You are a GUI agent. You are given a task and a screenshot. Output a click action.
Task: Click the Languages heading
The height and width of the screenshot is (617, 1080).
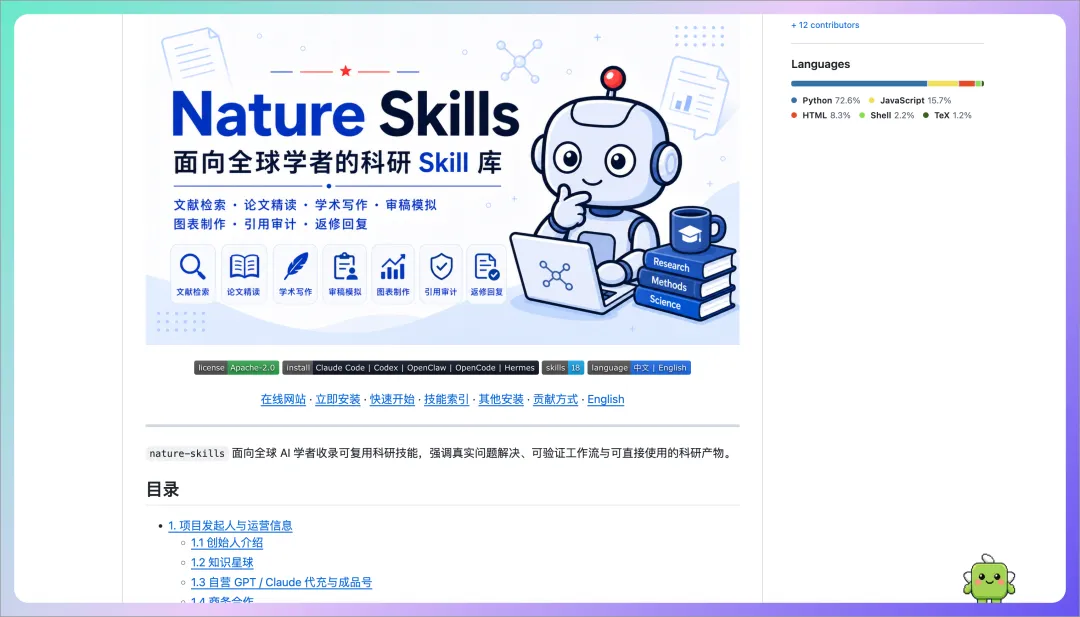point(820,64)
